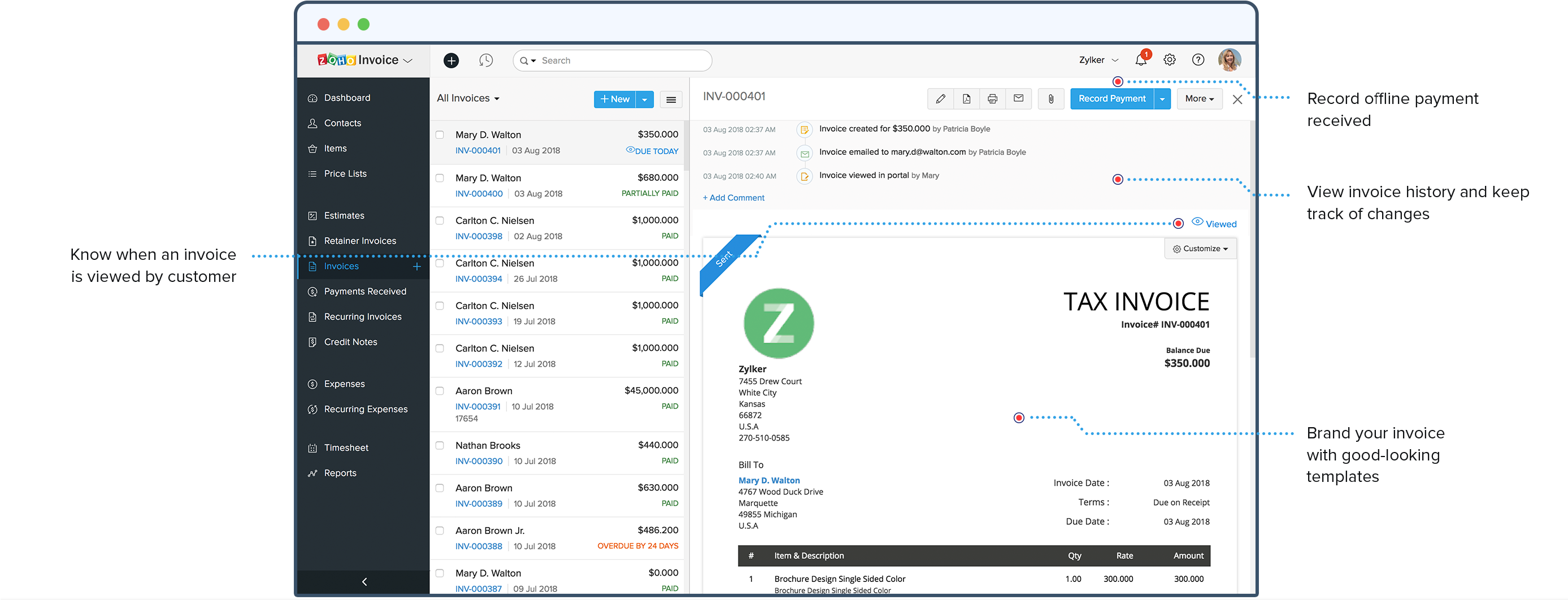Screen dimensions: 1568x600
Task: Create a new record with the plus icon
Action: click(x=450, y=60)
